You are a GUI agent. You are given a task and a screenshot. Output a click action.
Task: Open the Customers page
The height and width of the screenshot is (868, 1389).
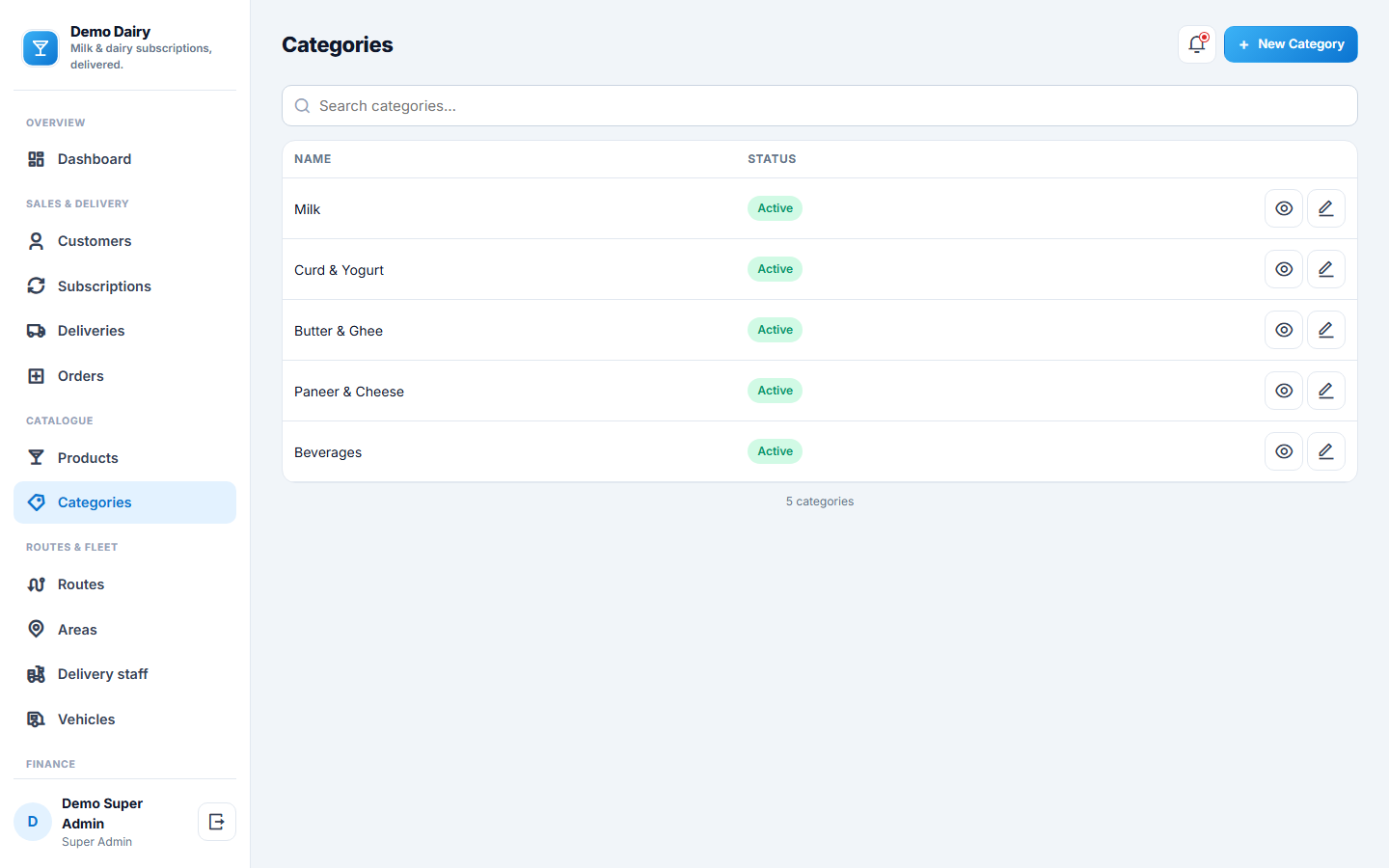click(124, 241)
